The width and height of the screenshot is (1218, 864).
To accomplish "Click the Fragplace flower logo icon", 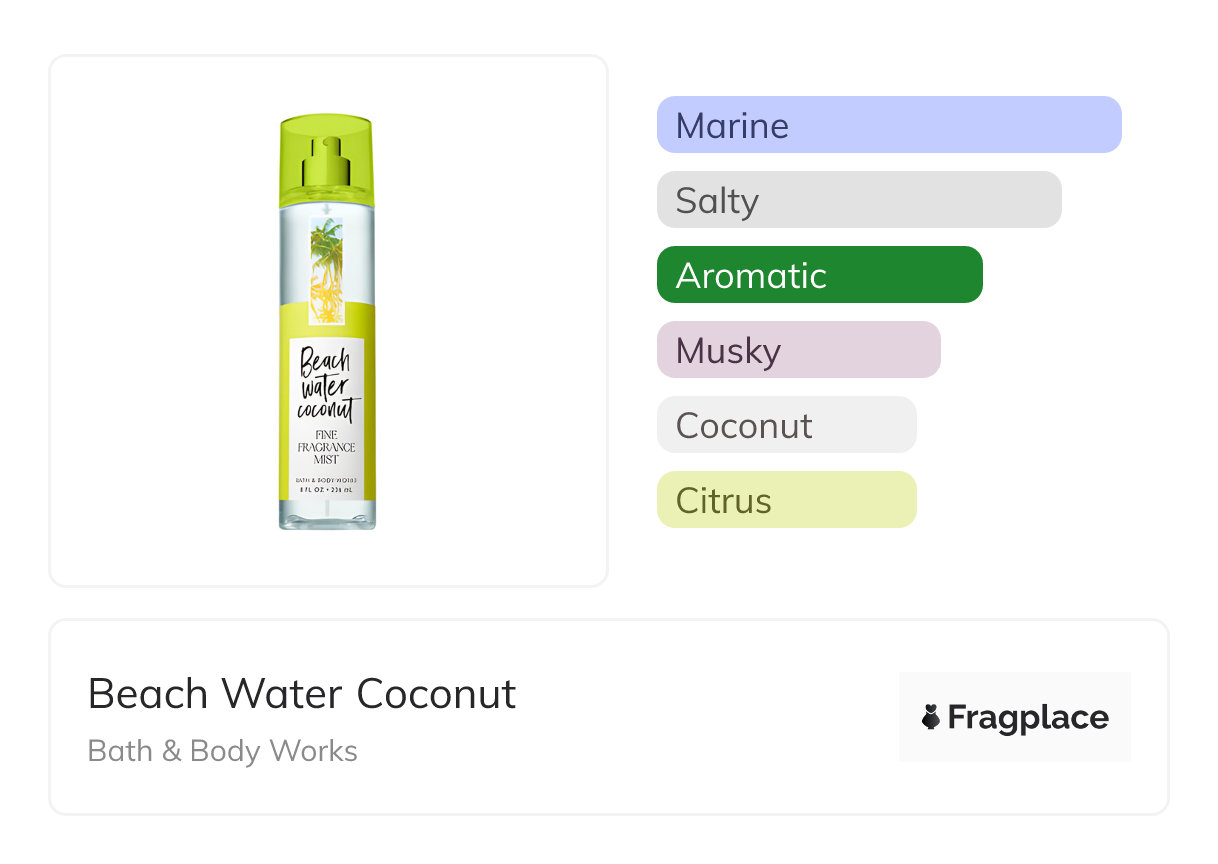I will [931, 717].
